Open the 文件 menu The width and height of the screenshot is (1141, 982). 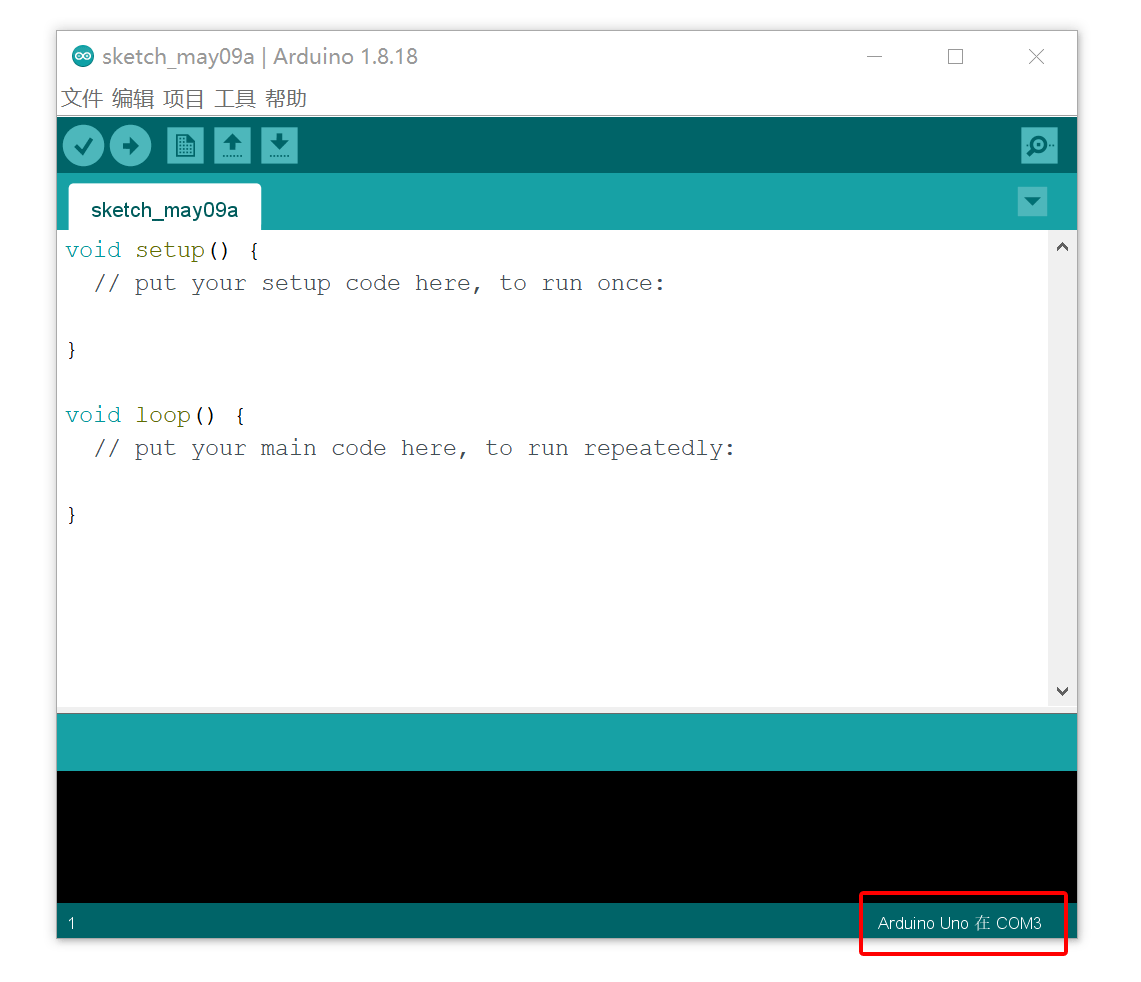(x=83, y=98)
